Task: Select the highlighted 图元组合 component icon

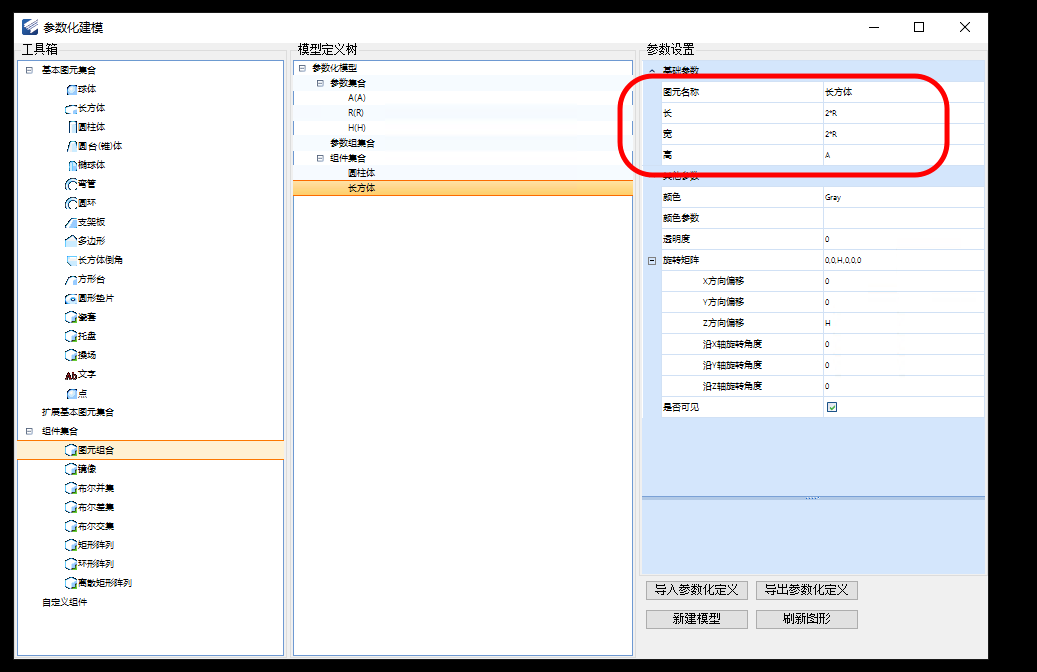Action: (x=71, y=450)
